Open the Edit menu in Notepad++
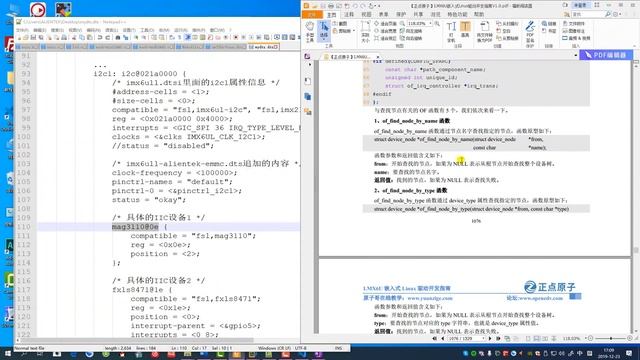The width and height of the screenshot is (640, 360). tap(40, 30)
